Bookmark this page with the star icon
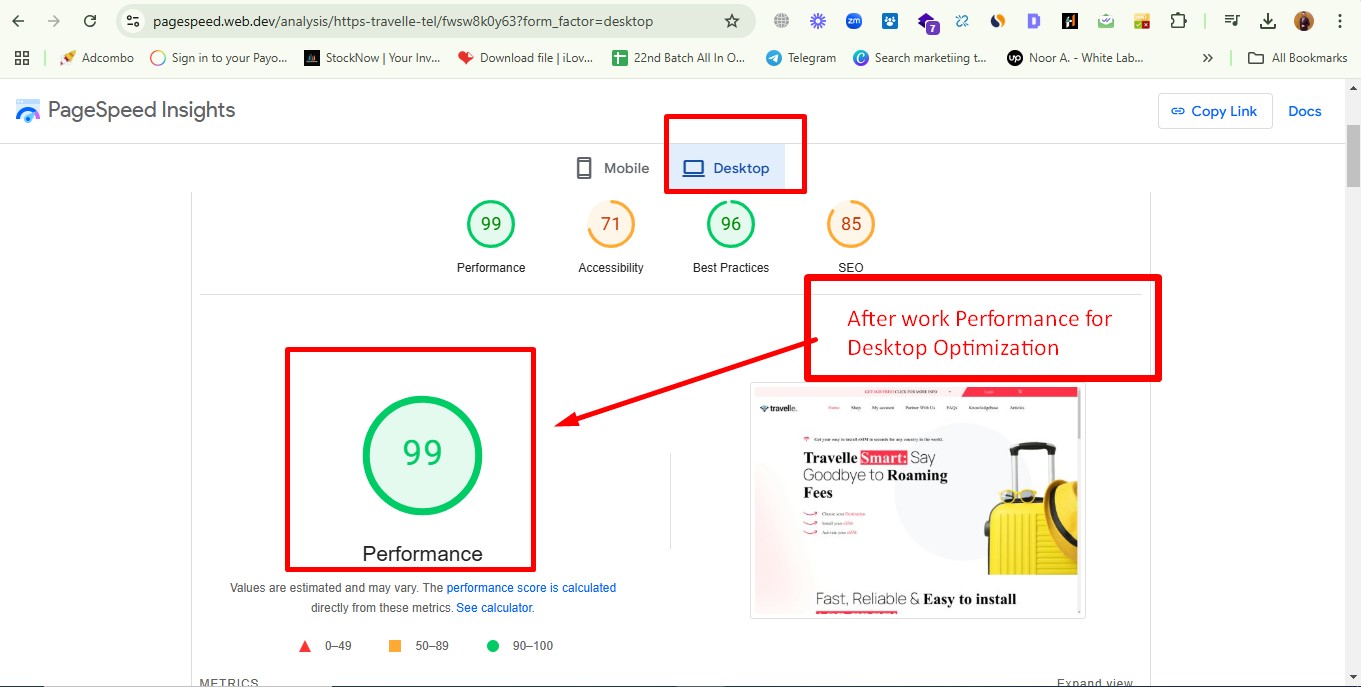The image size is (1361, 687). (x=732, y=21)
